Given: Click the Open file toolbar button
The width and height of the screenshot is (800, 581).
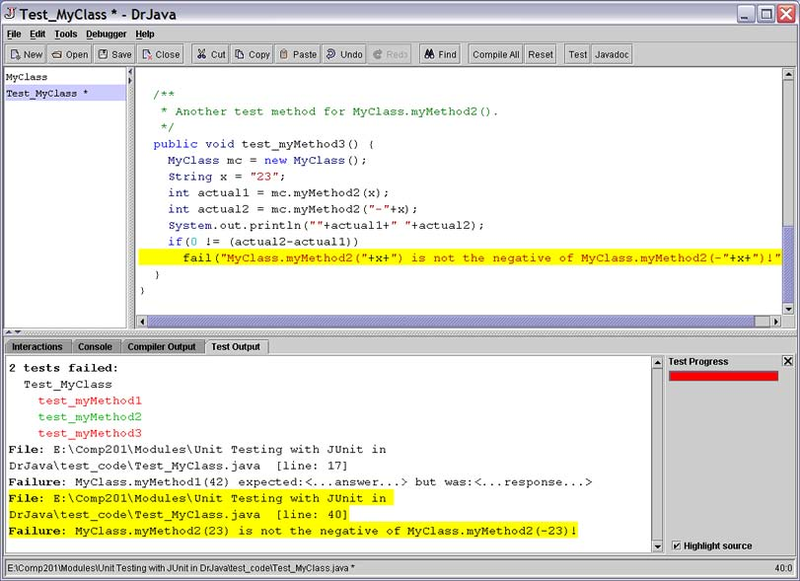Looking at the screenshot, I should point(70,54).
